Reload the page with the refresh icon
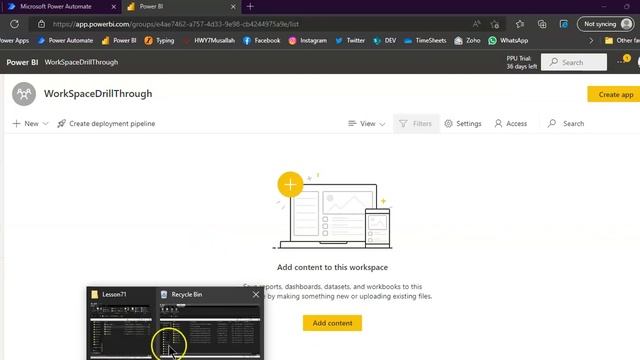The height and width of the screenshot is (360, 640). click(x=14, y=24)
